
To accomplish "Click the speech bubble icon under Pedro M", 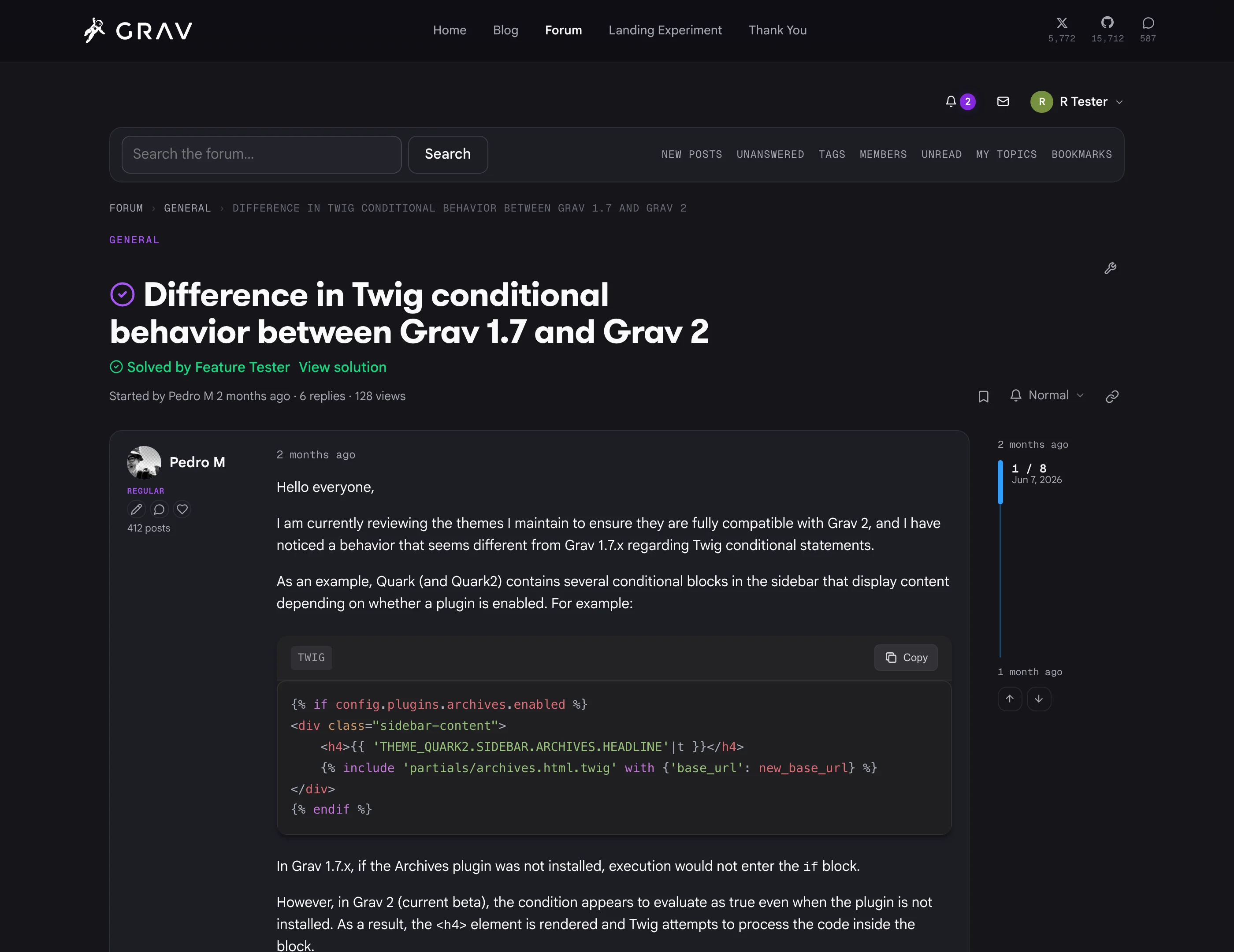I will coord(160,509).
